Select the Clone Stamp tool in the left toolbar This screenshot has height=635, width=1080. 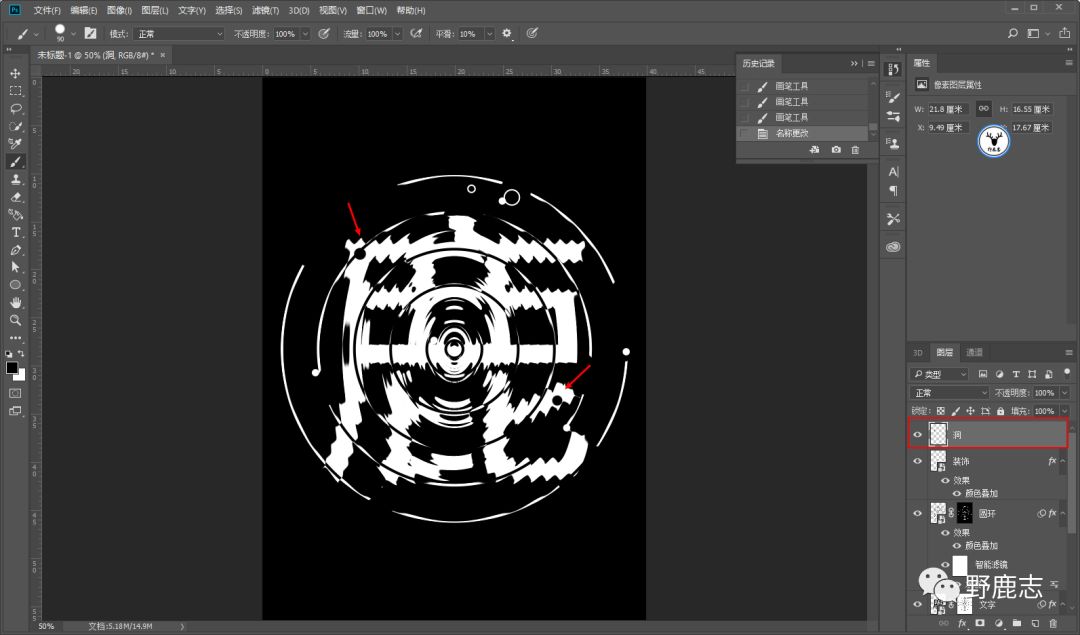(x=15, y=179)
